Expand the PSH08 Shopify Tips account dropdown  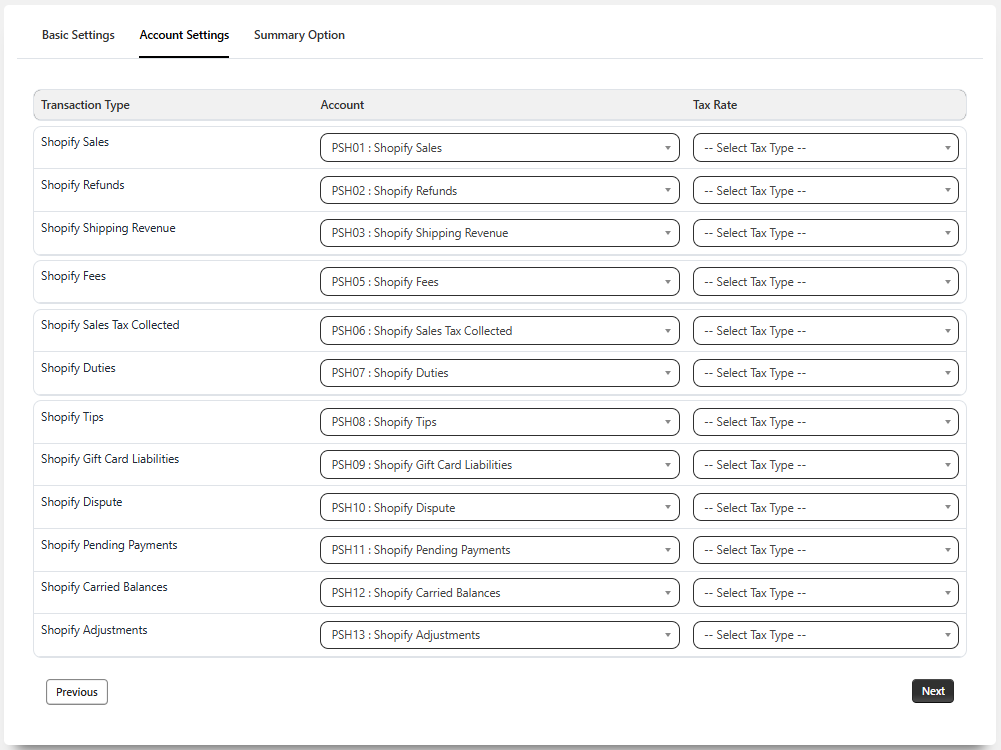[x=499, y=422]
